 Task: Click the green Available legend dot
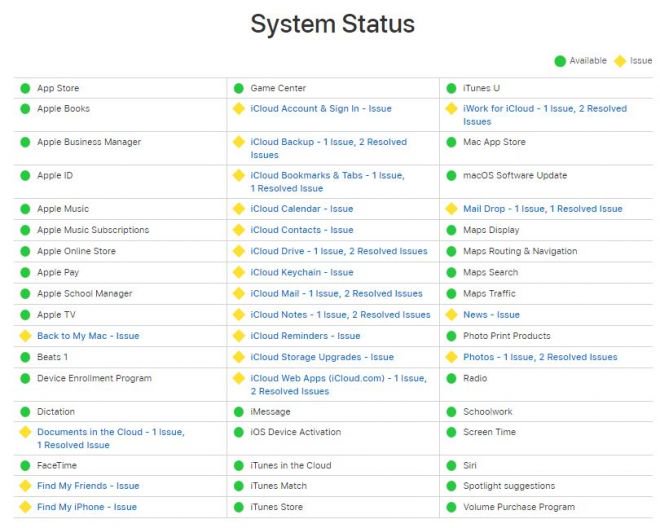560,61
